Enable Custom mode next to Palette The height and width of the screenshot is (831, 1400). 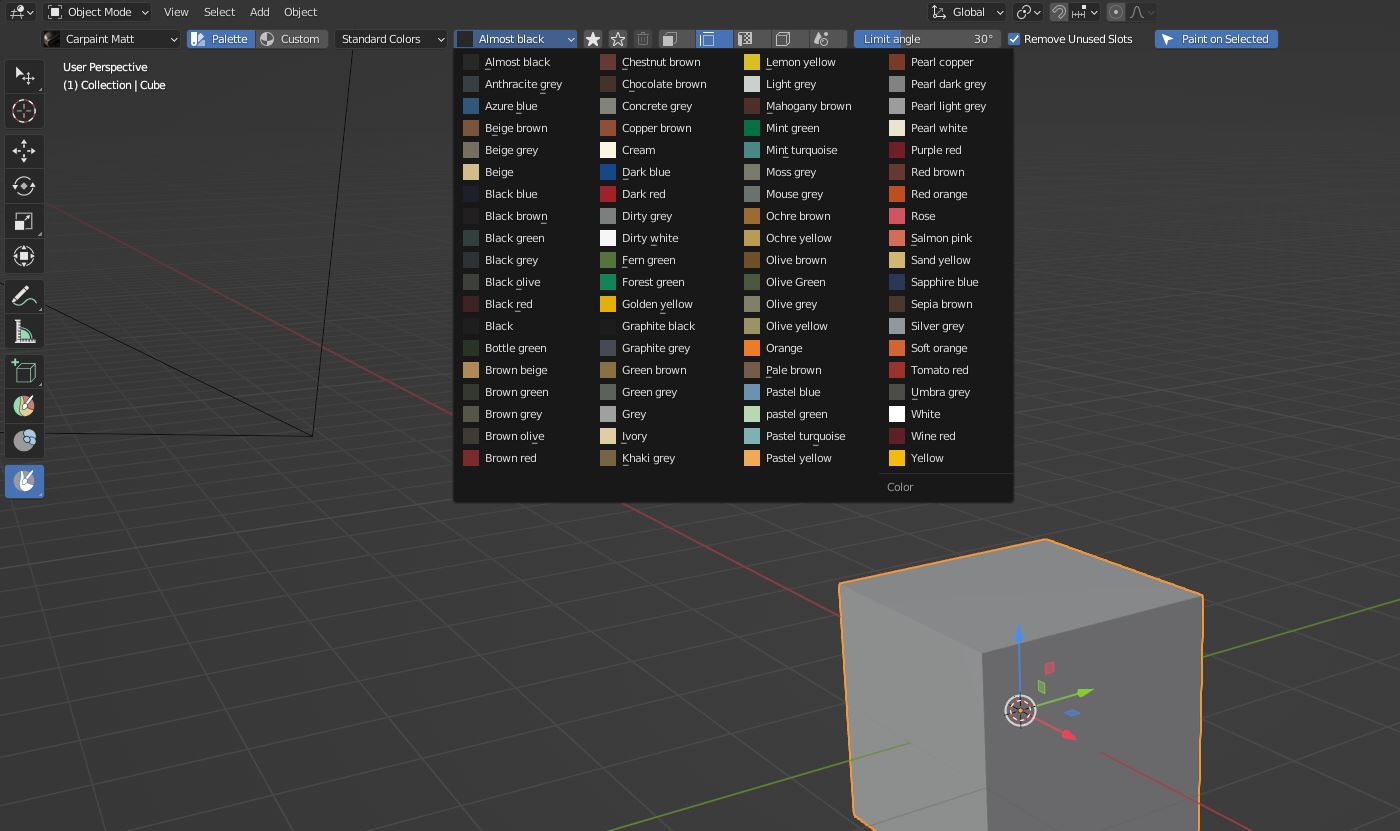tap(293, 38)
